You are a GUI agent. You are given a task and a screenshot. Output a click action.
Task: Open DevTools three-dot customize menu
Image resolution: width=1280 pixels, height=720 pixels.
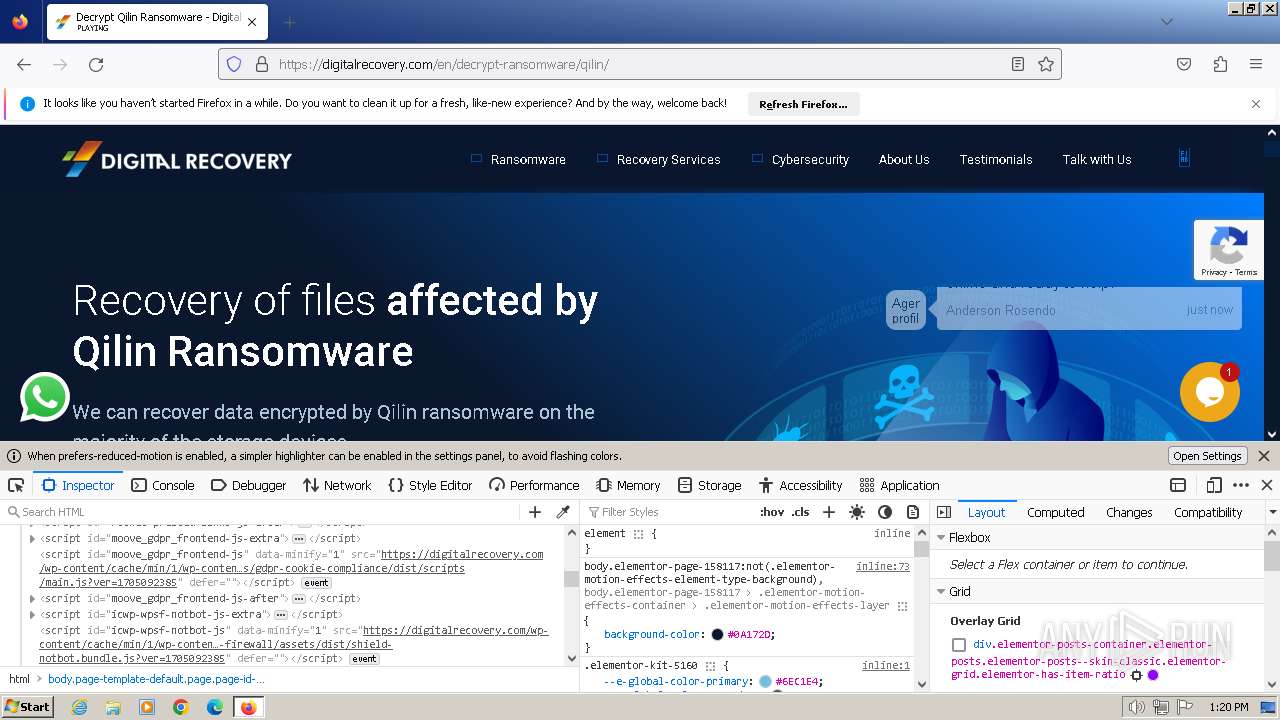coord(1241,485)
